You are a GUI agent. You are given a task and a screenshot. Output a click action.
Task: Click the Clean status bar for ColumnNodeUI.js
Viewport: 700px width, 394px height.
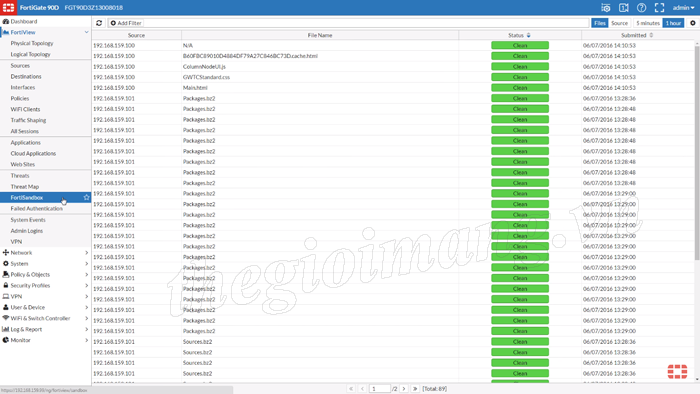520,66
